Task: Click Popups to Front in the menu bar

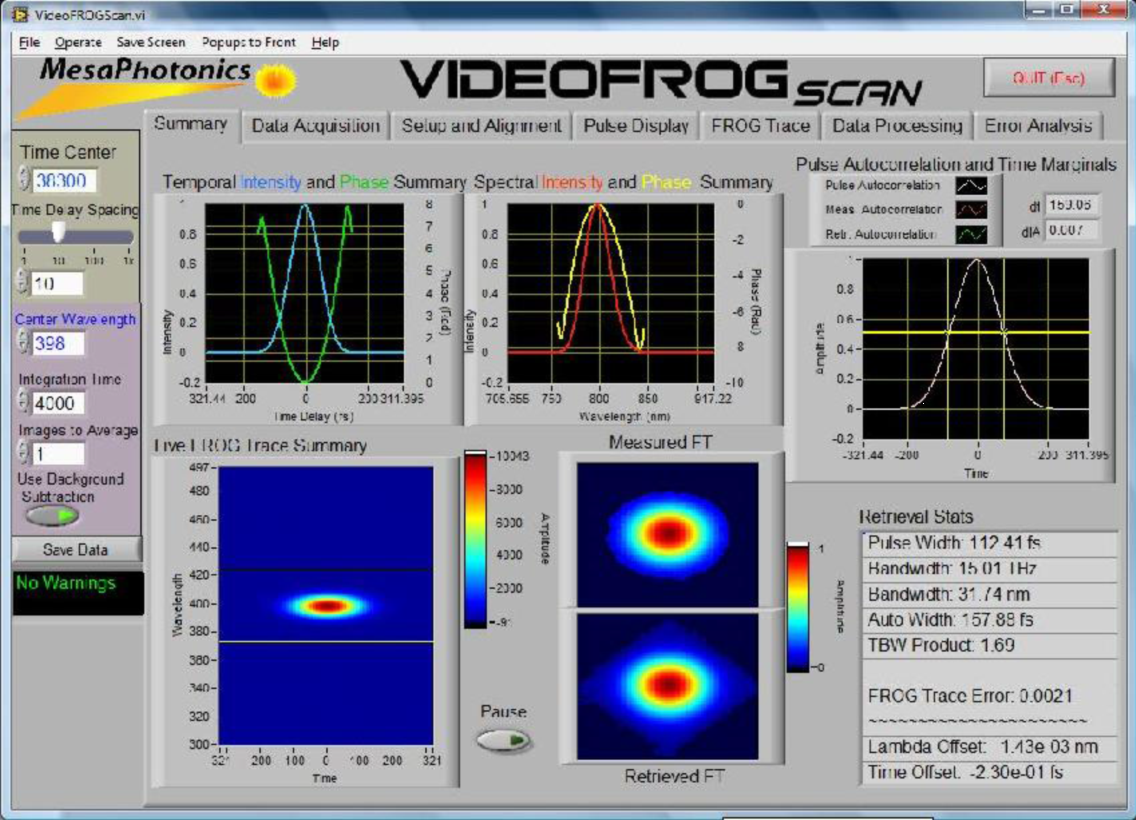Action: [248, 42]
